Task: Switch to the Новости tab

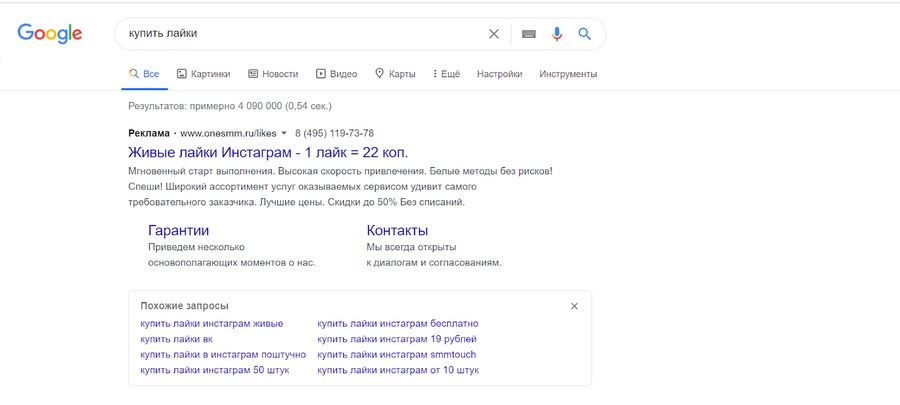Action: click(x=273, y=74)
